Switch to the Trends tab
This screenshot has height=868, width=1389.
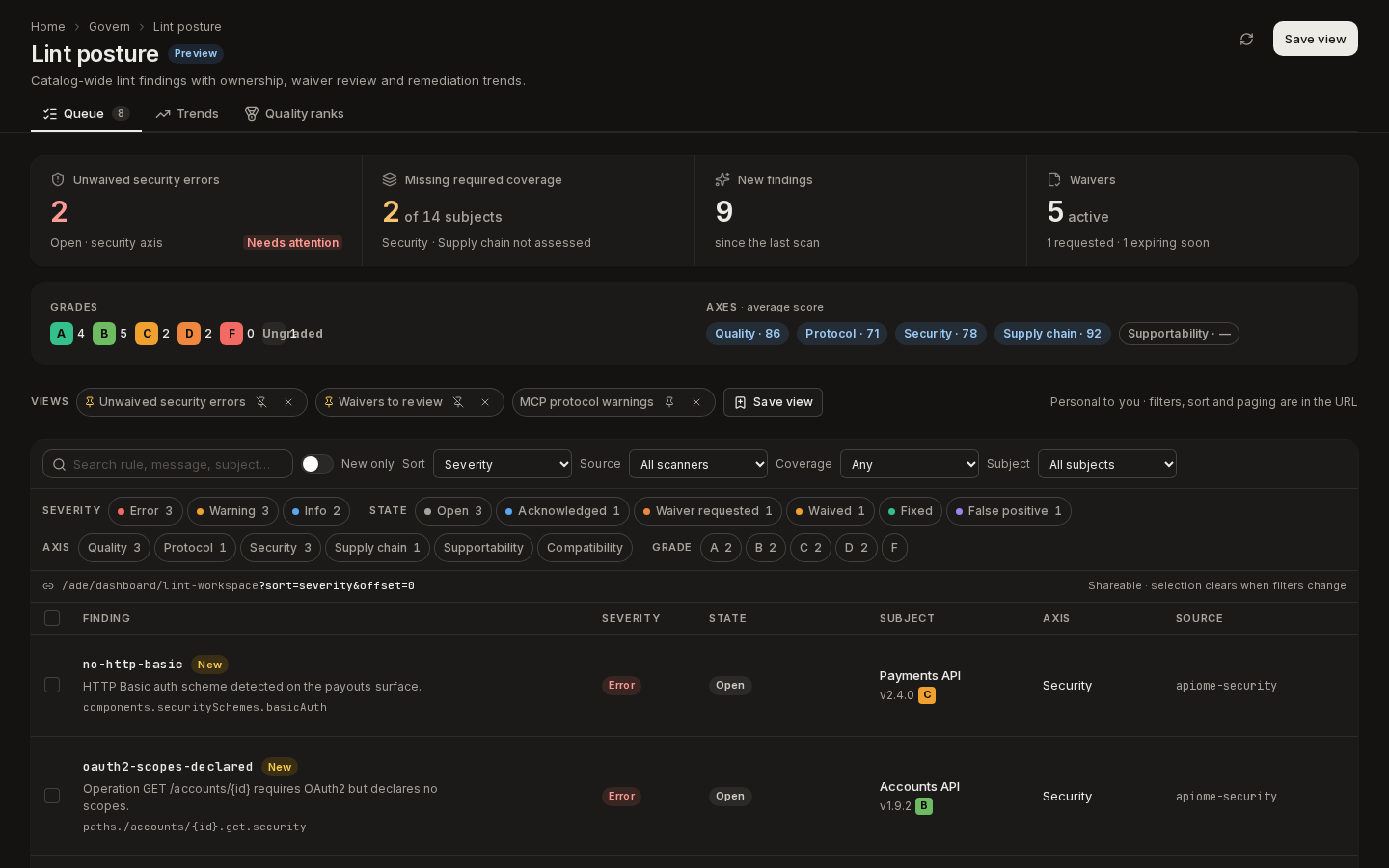tap(187, 114)
